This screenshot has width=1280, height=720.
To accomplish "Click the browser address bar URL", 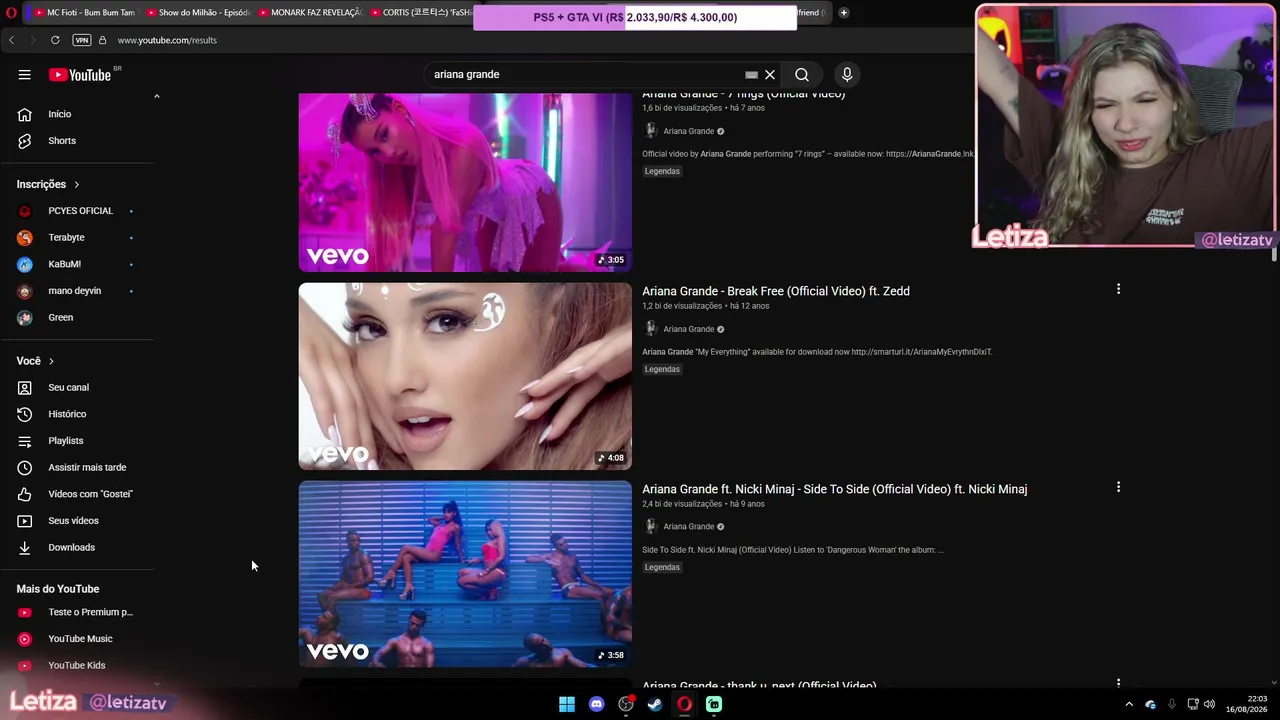I will [x=167, y=40].
